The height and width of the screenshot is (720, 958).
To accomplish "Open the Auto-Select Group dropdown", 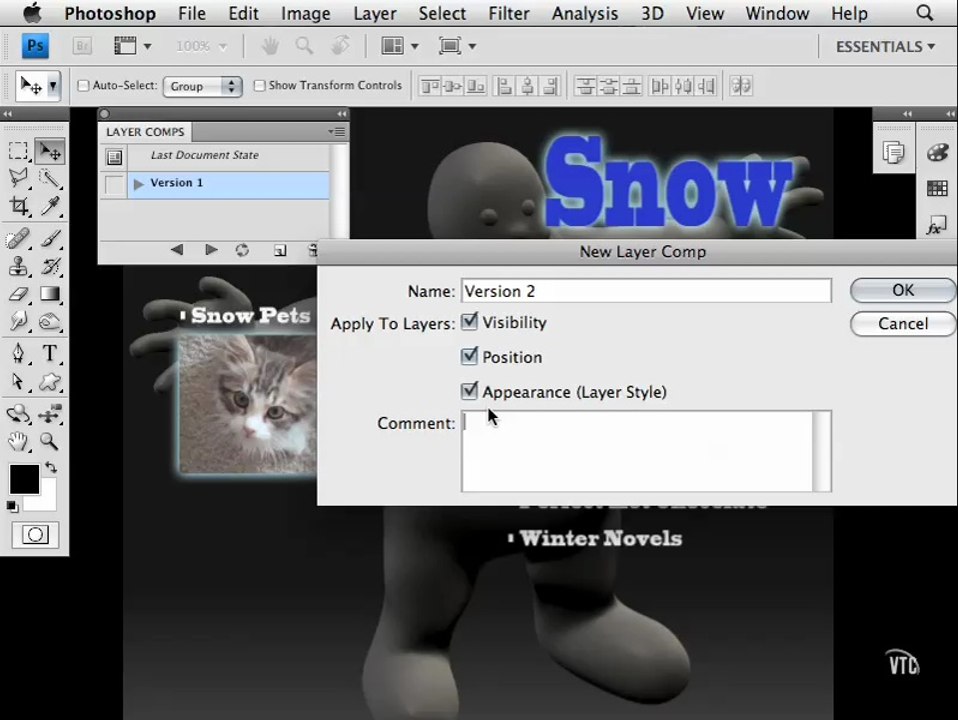I will (202, 86).
